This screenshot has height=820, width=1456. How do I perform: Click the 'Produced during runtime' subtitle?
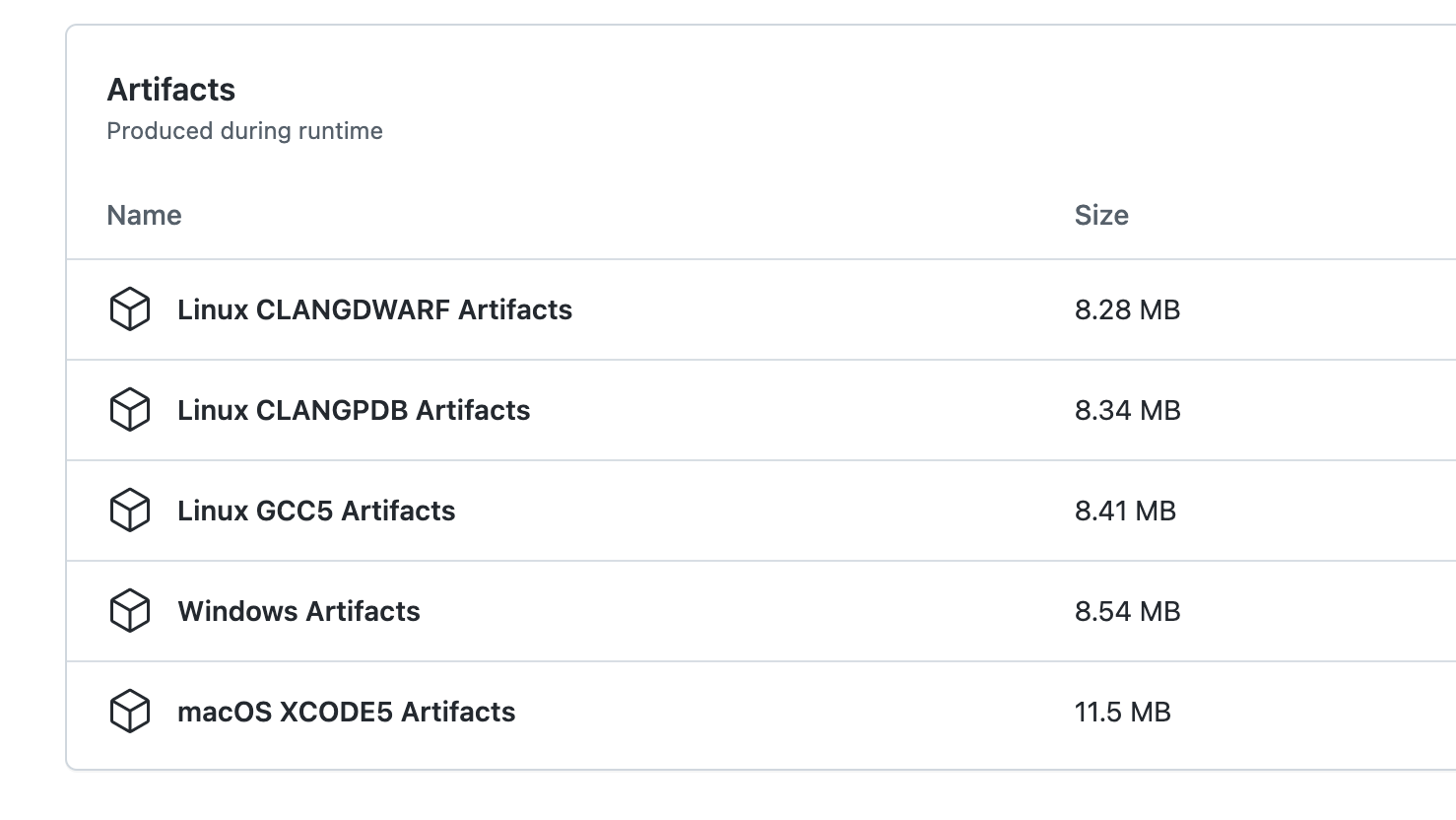click(244, 131)
